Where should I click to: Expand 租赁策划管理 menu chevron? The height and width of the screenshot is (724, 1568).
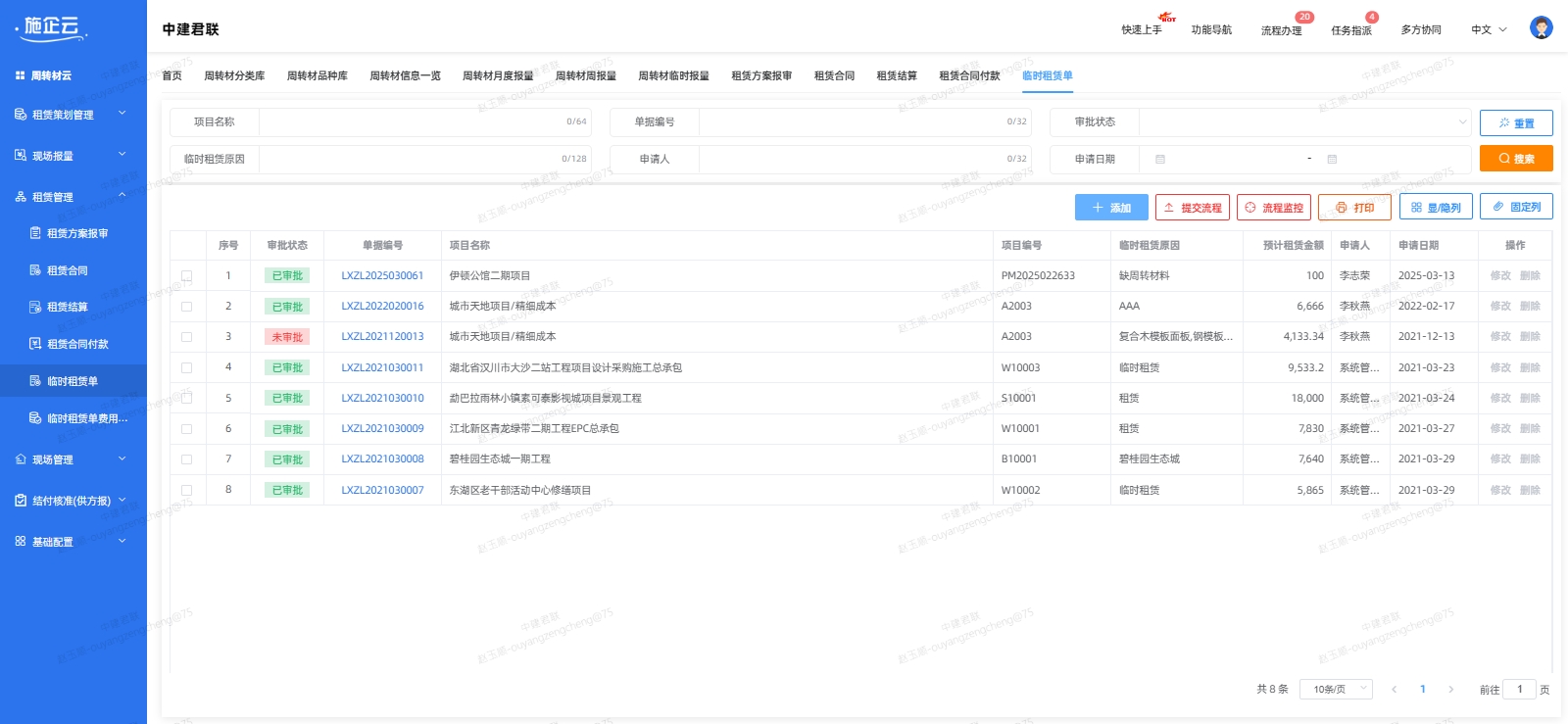click(x=122, y=114)
